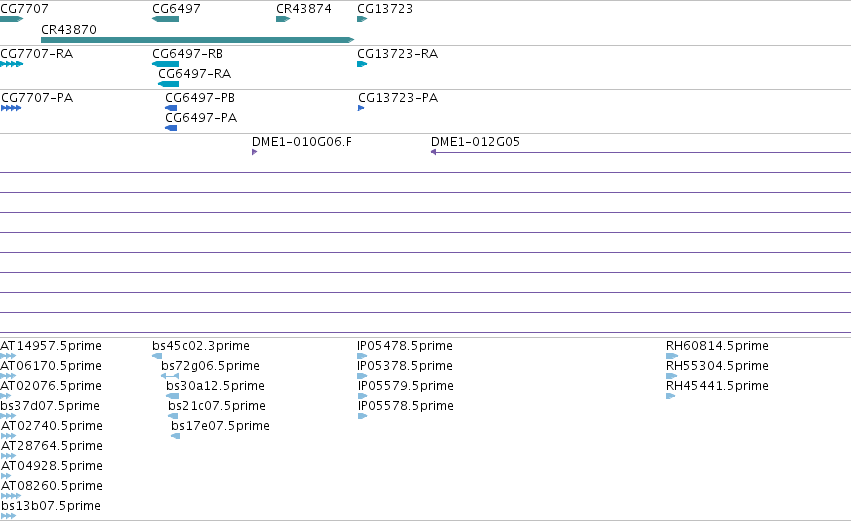This screenshot has width=851, height=521.
Task: Click the bs45c02.3prime feature label
Action: 201,346
